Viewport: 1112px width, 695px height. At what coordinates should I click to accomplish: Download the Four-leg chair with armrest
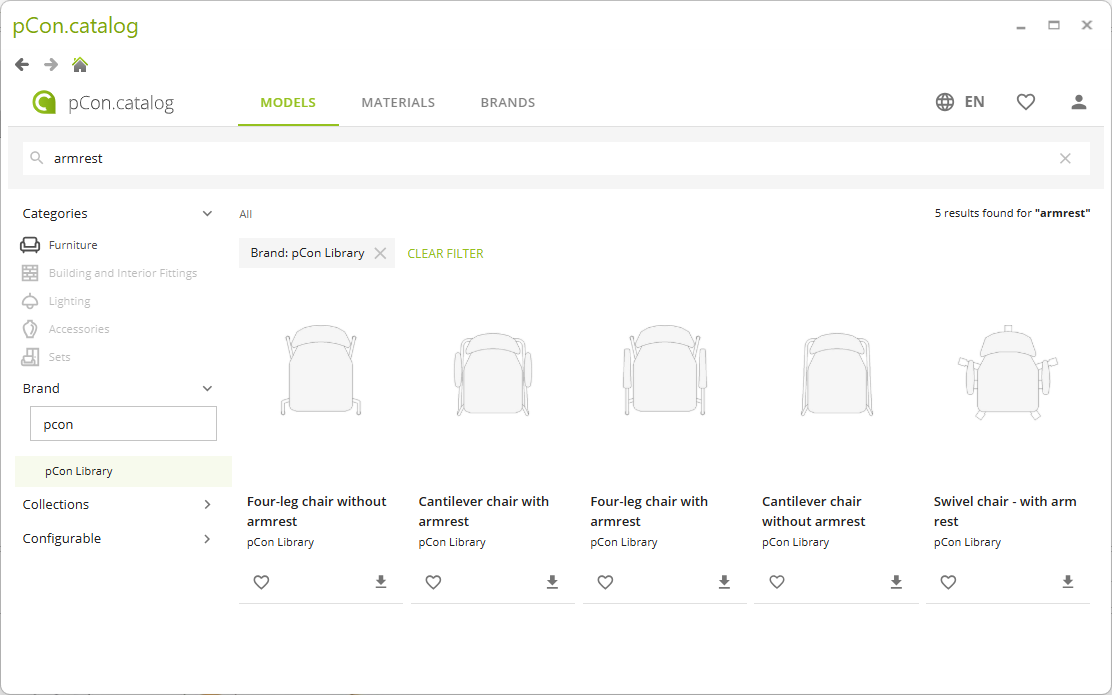pos(724,582)
